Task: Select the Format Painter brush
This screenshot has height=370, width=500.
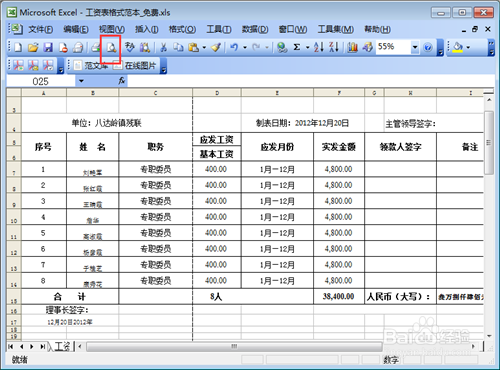Action: pyautogui.click(x=216, y=48)
